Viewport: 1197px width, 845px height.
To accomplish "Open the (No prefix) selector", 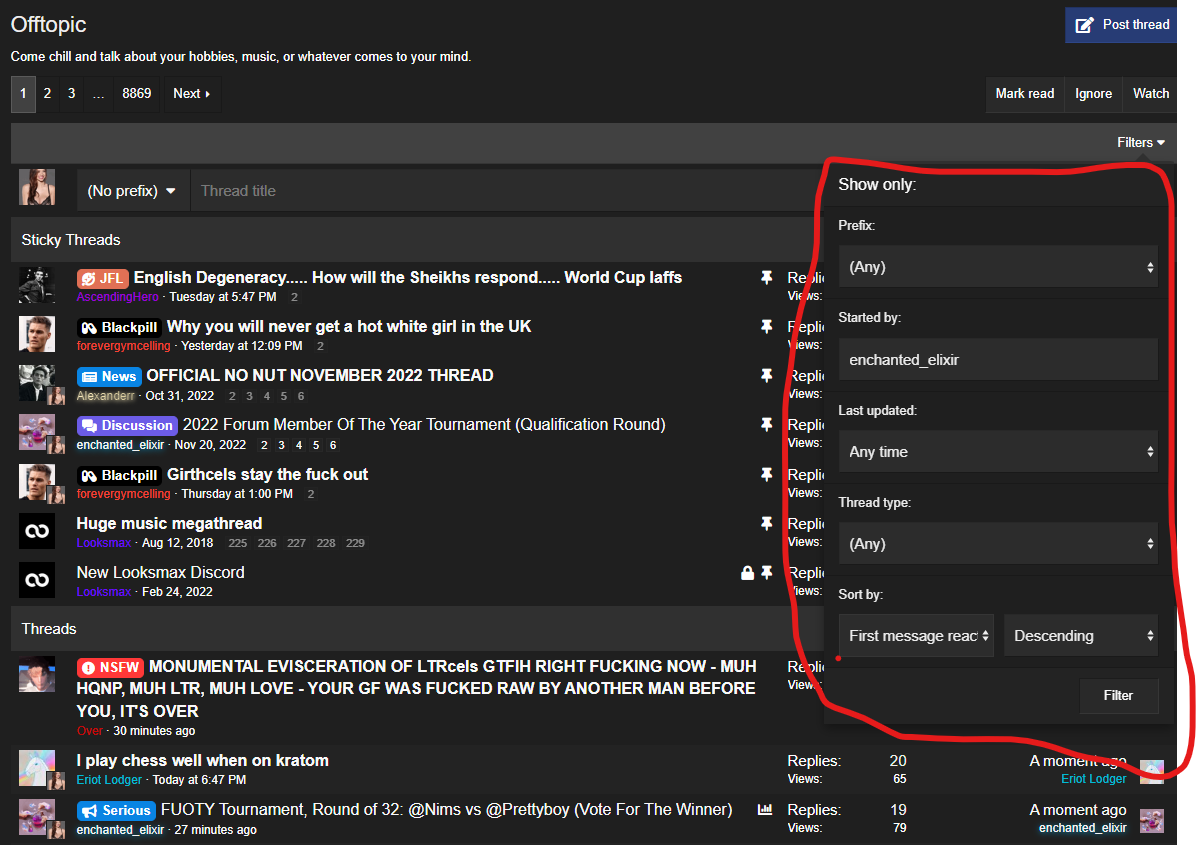I will click(132, 191).
